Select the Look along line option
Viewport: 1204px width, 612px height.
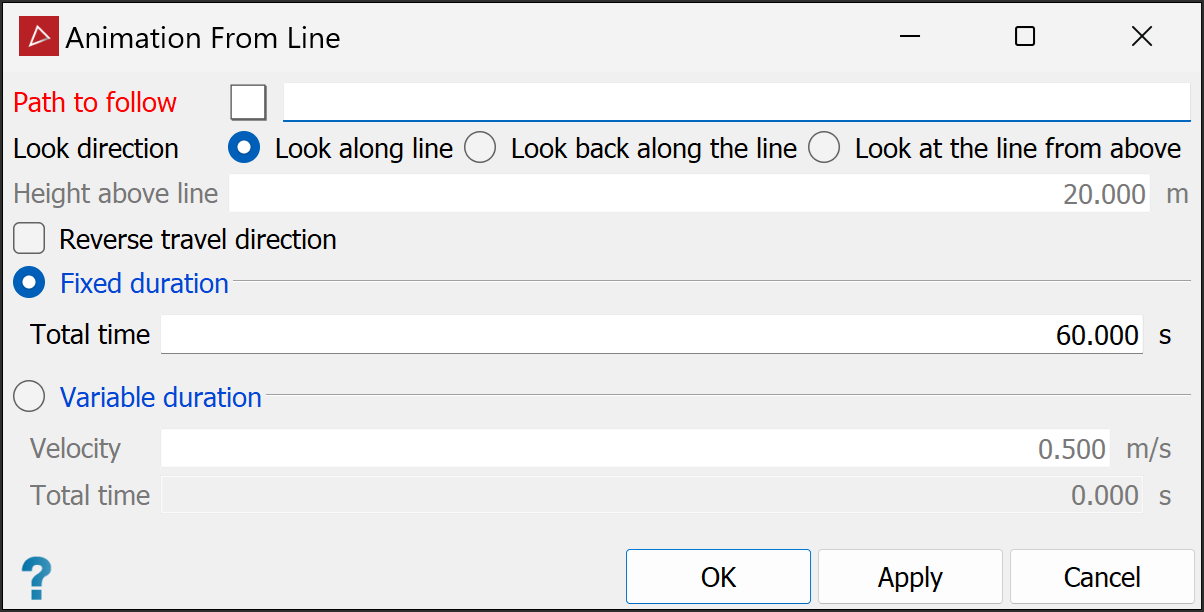245,148
